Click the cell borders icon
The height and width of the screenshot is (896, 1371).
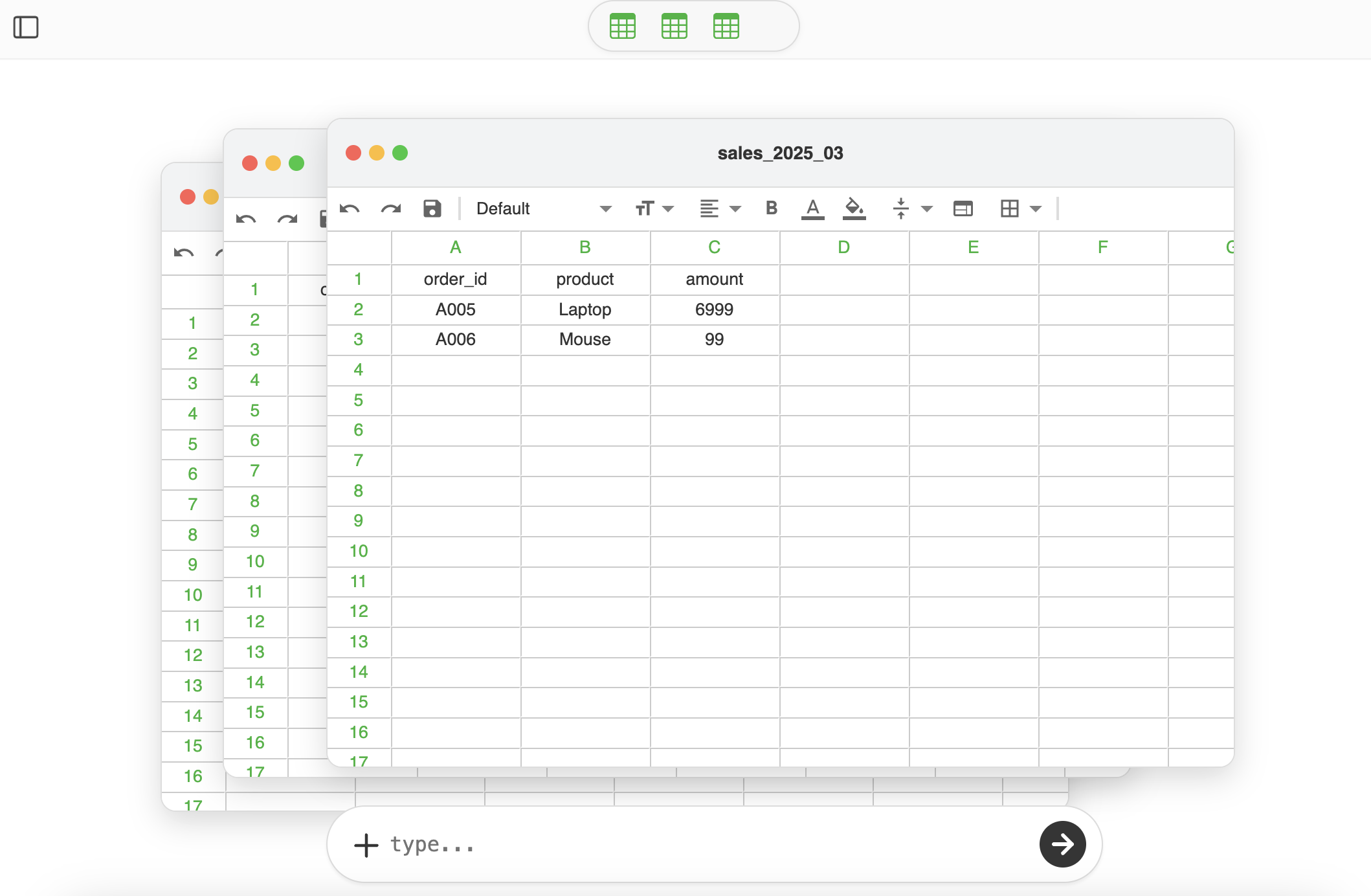(1010, 208)
